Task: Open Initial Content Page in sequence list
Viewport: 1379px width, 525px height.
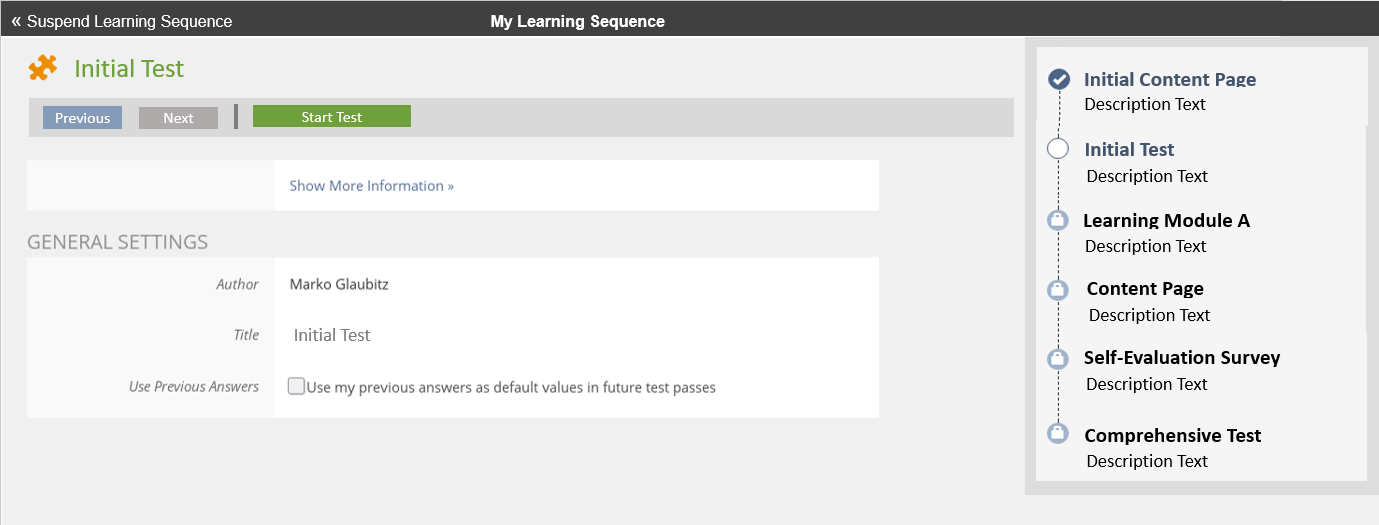Action: pyautogui.click(x=1169, y=80)
